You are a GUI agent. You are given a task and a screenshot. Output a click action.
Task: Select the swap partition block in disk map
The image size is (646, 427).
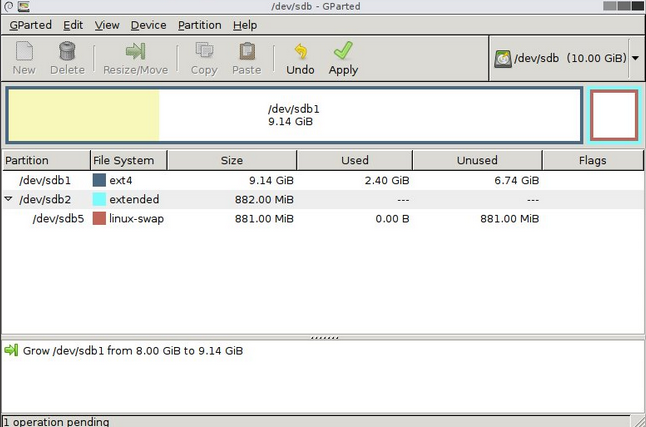tap(613, 115)
